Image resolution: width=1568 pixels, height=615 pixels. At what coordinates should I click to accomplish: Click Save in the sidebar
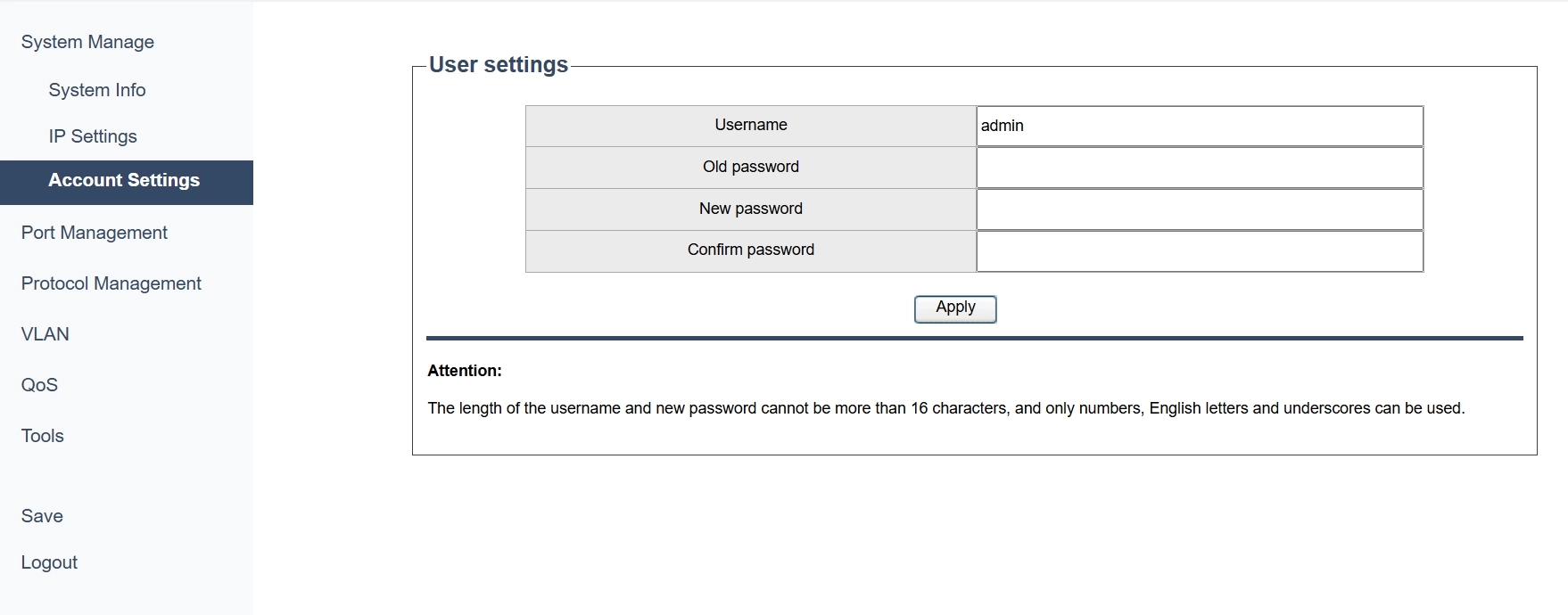point(42,516)
